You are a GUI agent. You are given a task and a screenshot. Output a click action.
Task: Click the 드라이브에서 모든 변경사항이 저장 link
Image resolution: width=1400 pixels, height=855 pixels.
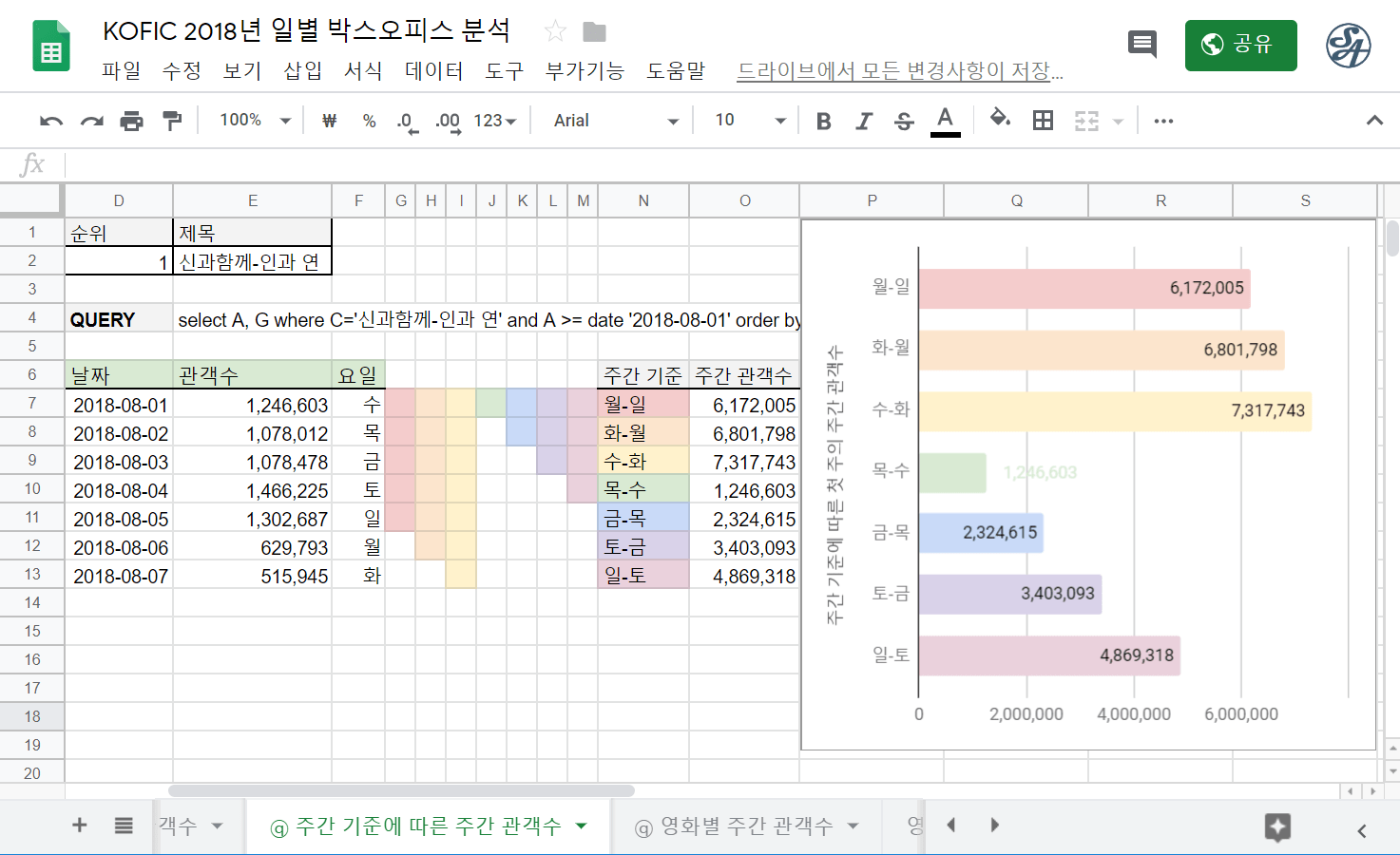pos(900,70)
